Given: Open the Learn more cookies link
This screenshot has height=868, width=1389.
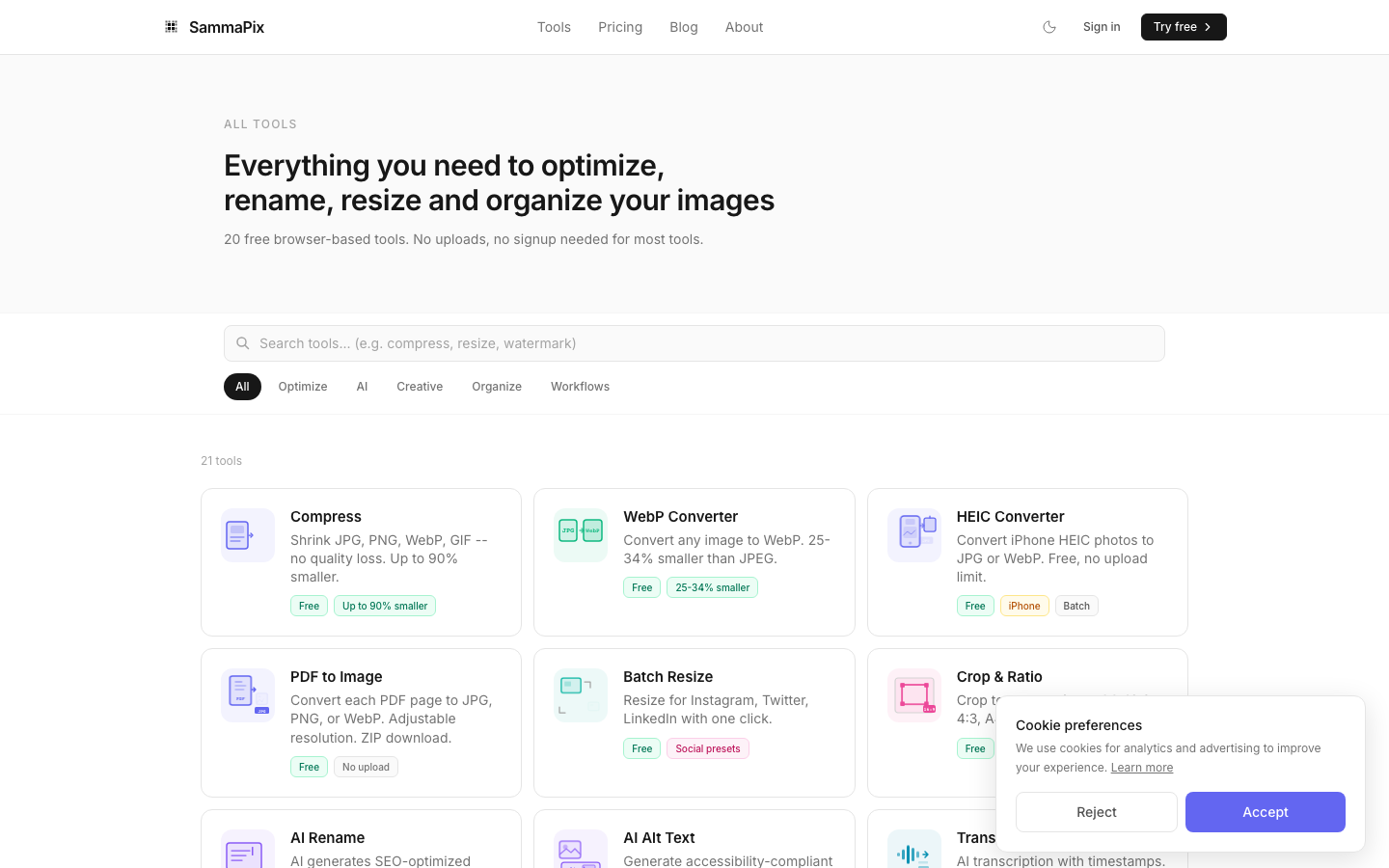Looking at the screenshot, I should (1142, 767).
